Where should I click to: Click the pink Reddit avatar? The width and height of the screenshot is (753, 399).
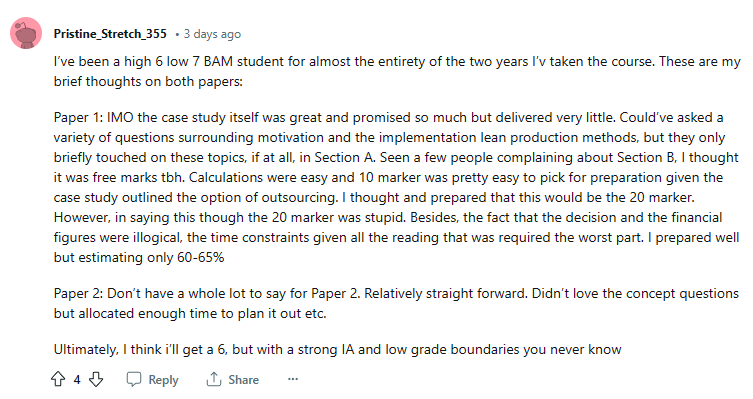[26, 33]
